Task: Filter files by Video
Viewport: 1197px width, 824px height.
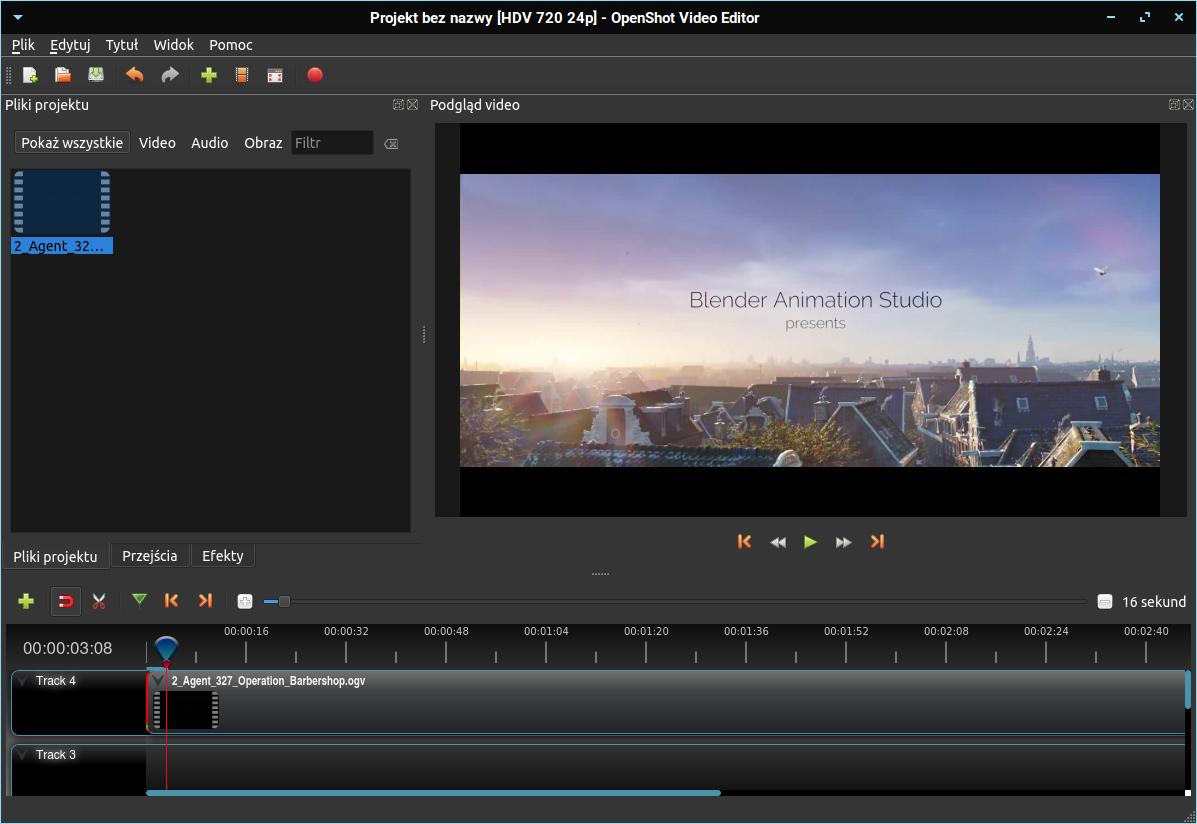Action: [x=157, y=143]
